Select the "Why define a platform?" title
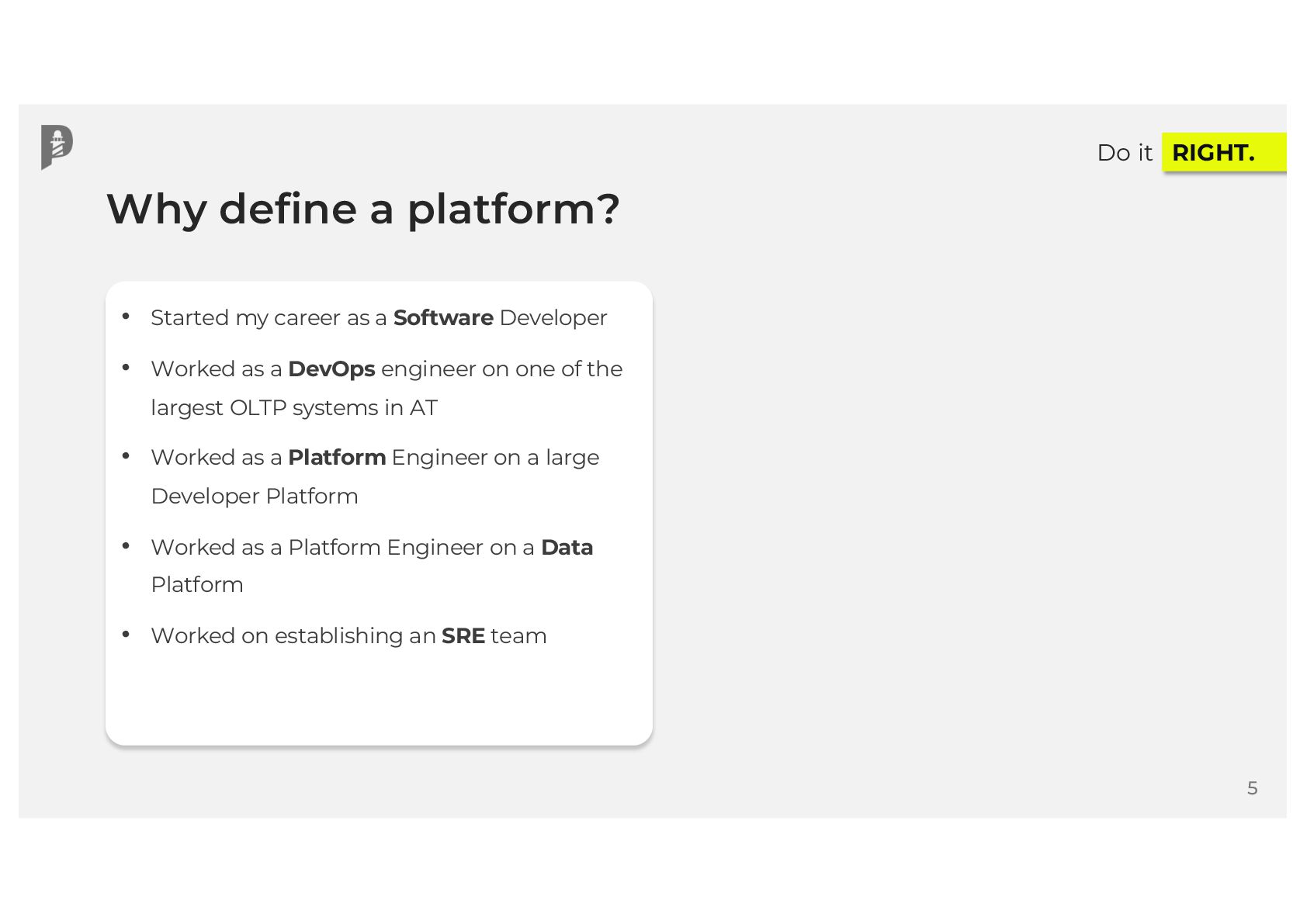This screenshot has width=1307, height=924. [362, 209]
